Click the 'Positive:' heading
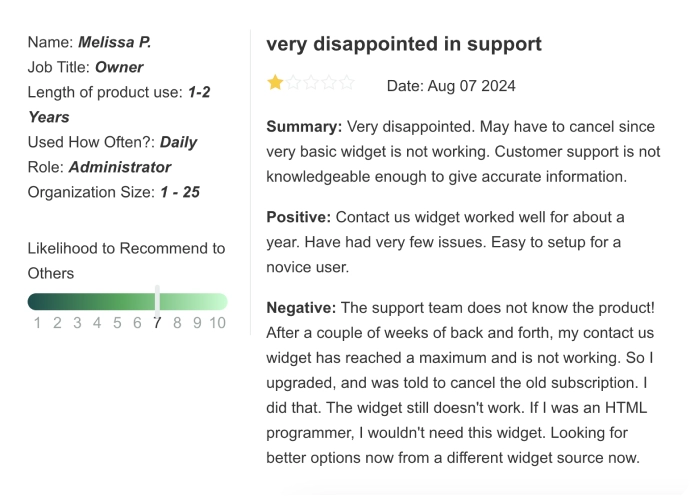The width and height of the screenshot is (690, 500). 299,217
